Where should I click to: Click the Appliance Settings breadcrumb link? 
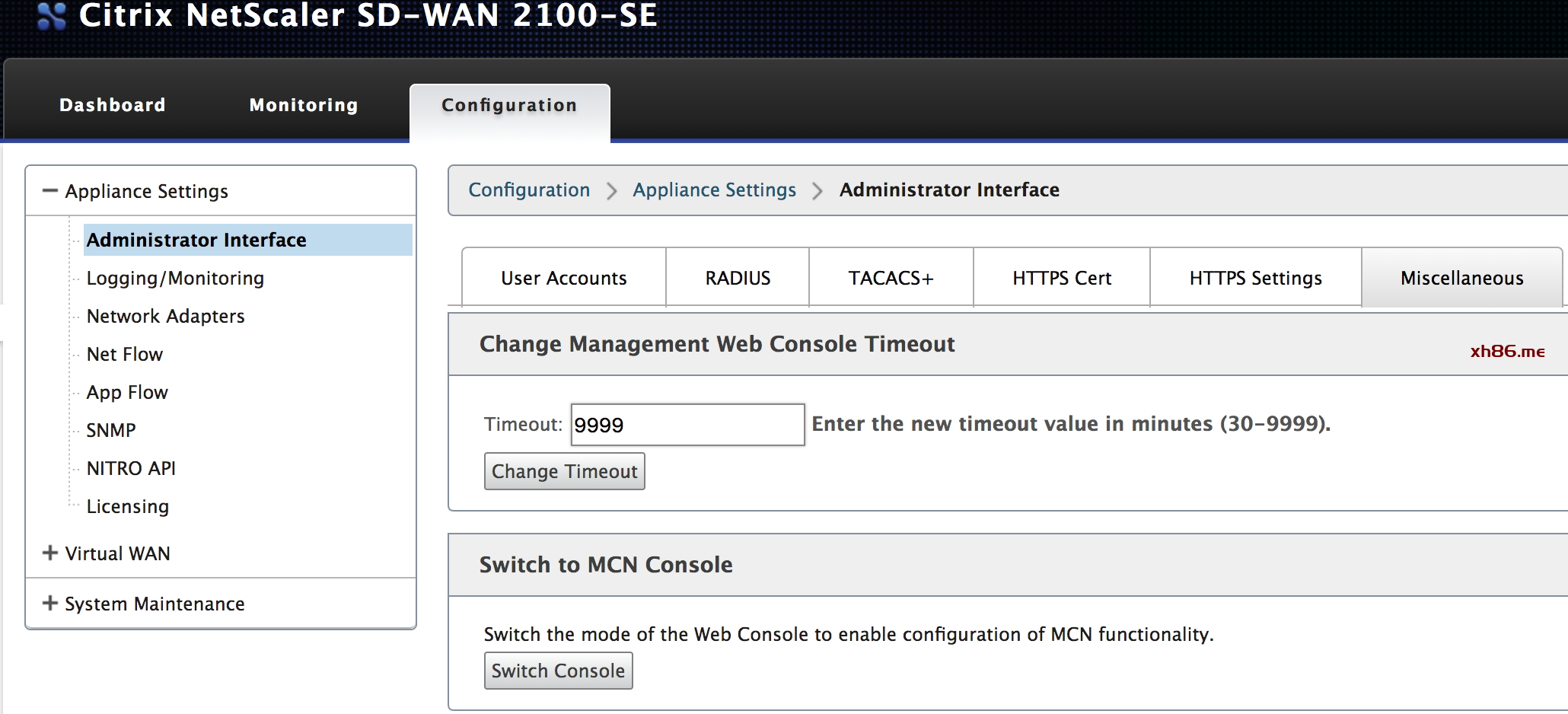pyautogui.click(x=714, y=190)
